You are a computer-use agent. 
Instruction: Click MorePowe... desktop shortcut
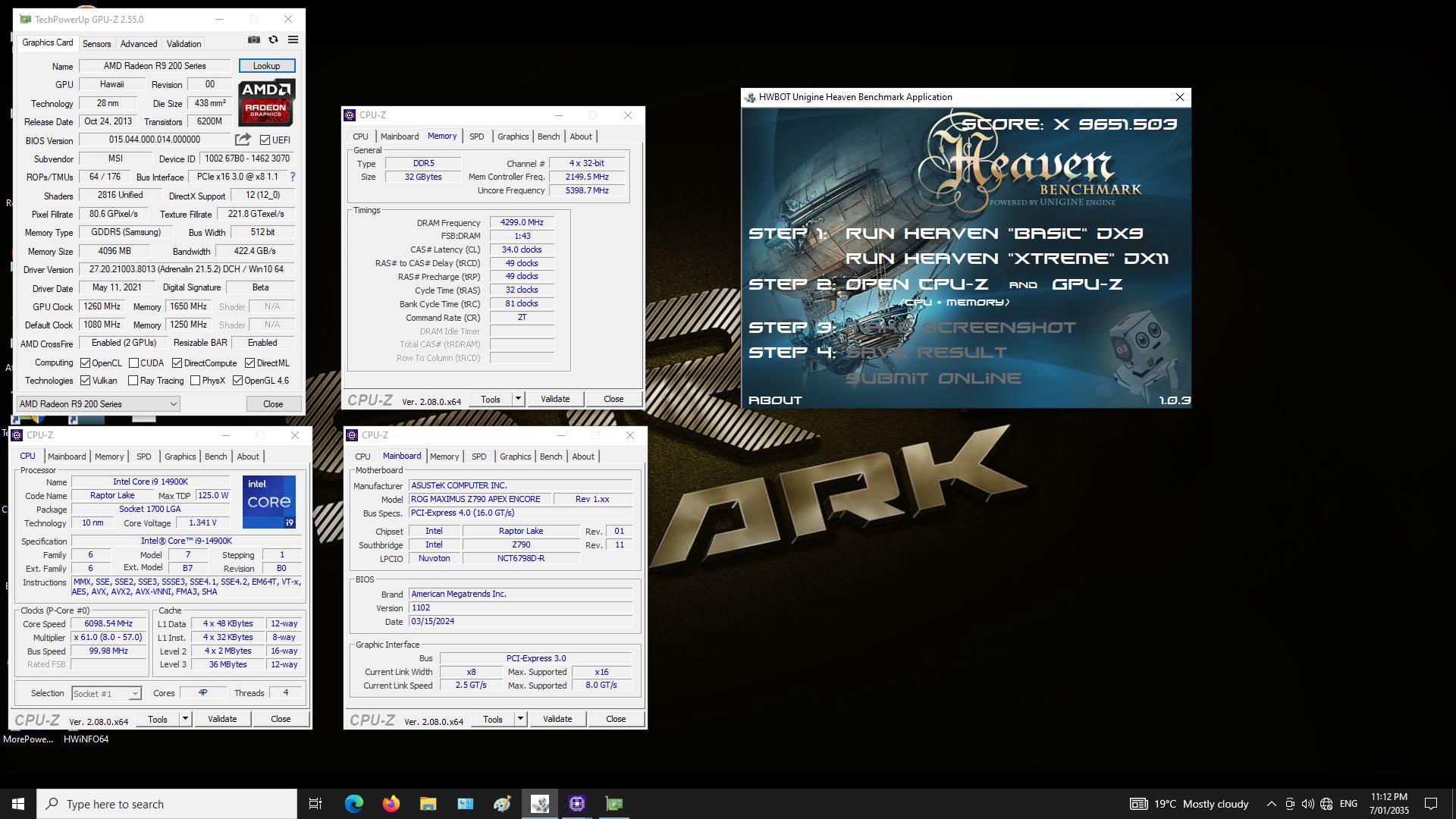click(28, 739)
